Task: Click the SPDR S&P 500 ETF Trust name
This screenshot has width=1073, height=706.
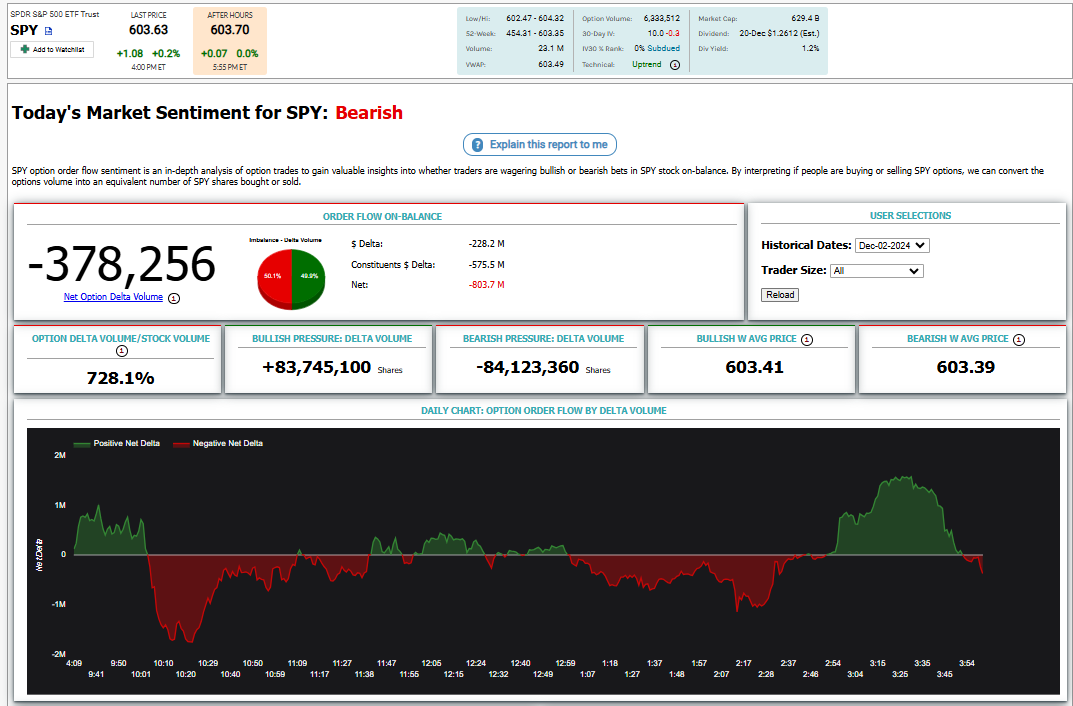Action: click(x=55, y=14)
